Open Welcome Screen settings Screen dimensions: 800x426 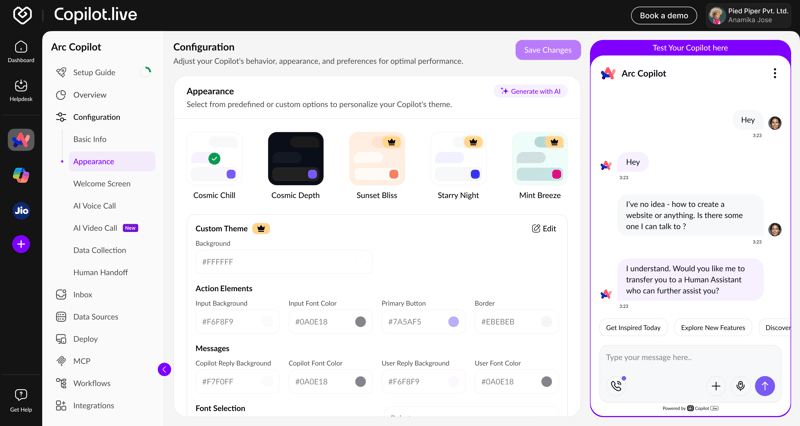[102, 184]
